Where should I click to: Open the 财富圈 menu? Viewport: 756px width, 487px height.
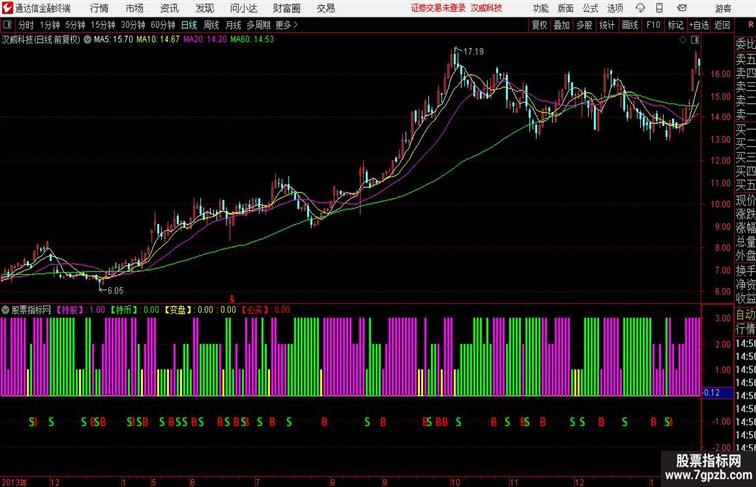(286, 8)
